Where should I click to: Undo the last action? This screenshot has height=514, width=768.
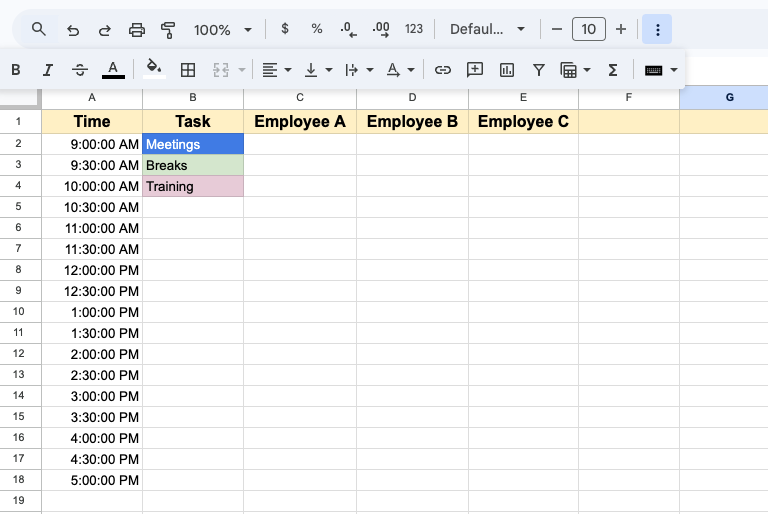pos(73,30)
